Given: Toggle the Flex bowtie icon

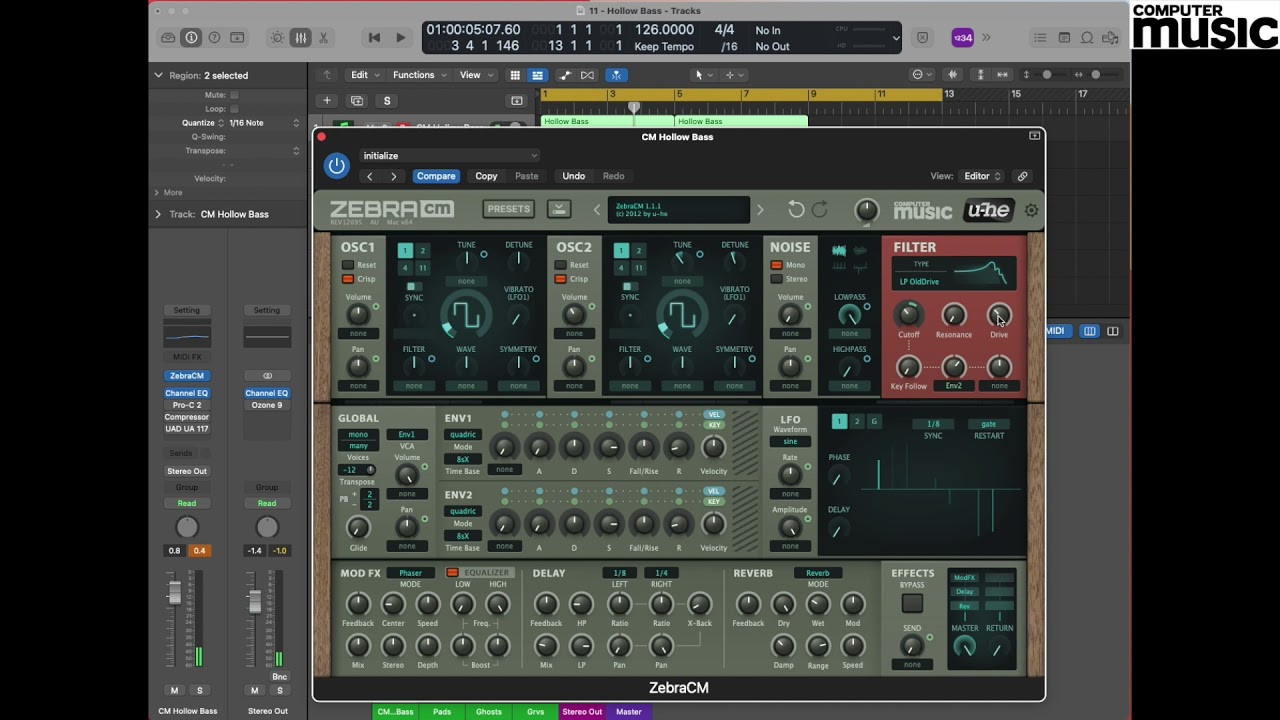Looking at the screenshot, I should 587,75.
